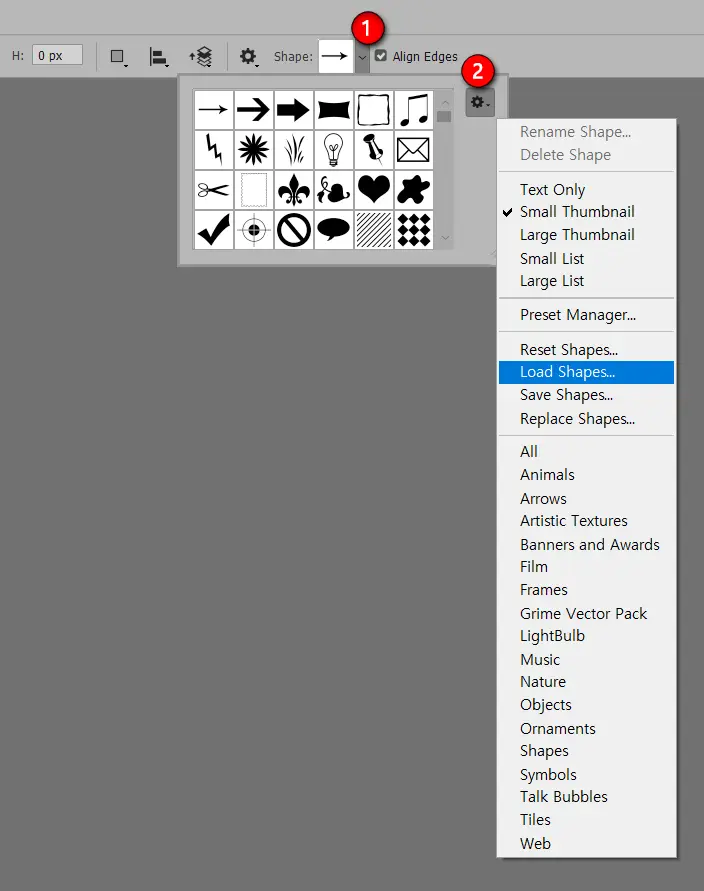Load the Web shape set

click(x=586, y=843)
